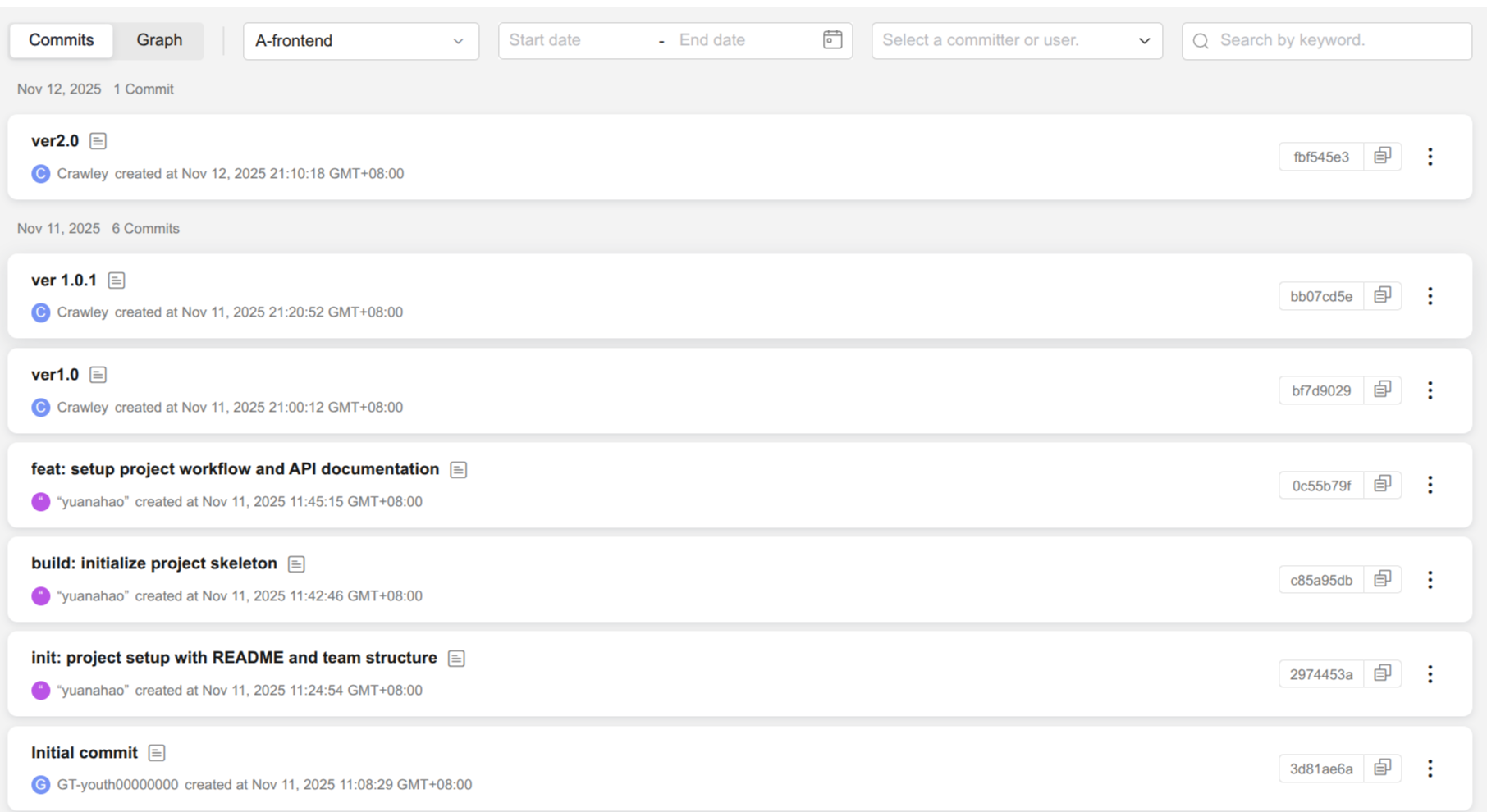Show commit message details for ver2.0
The width and height of the screenshot is (1487, 812).
(98, 141)
